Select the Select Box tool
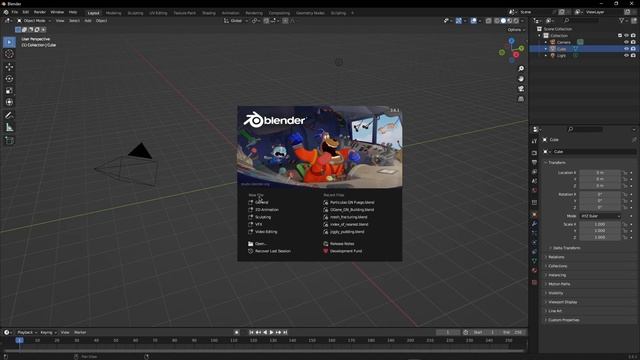The width and height of the screenshot is (640, 360). pyautogui.click(x=9, y=42)
